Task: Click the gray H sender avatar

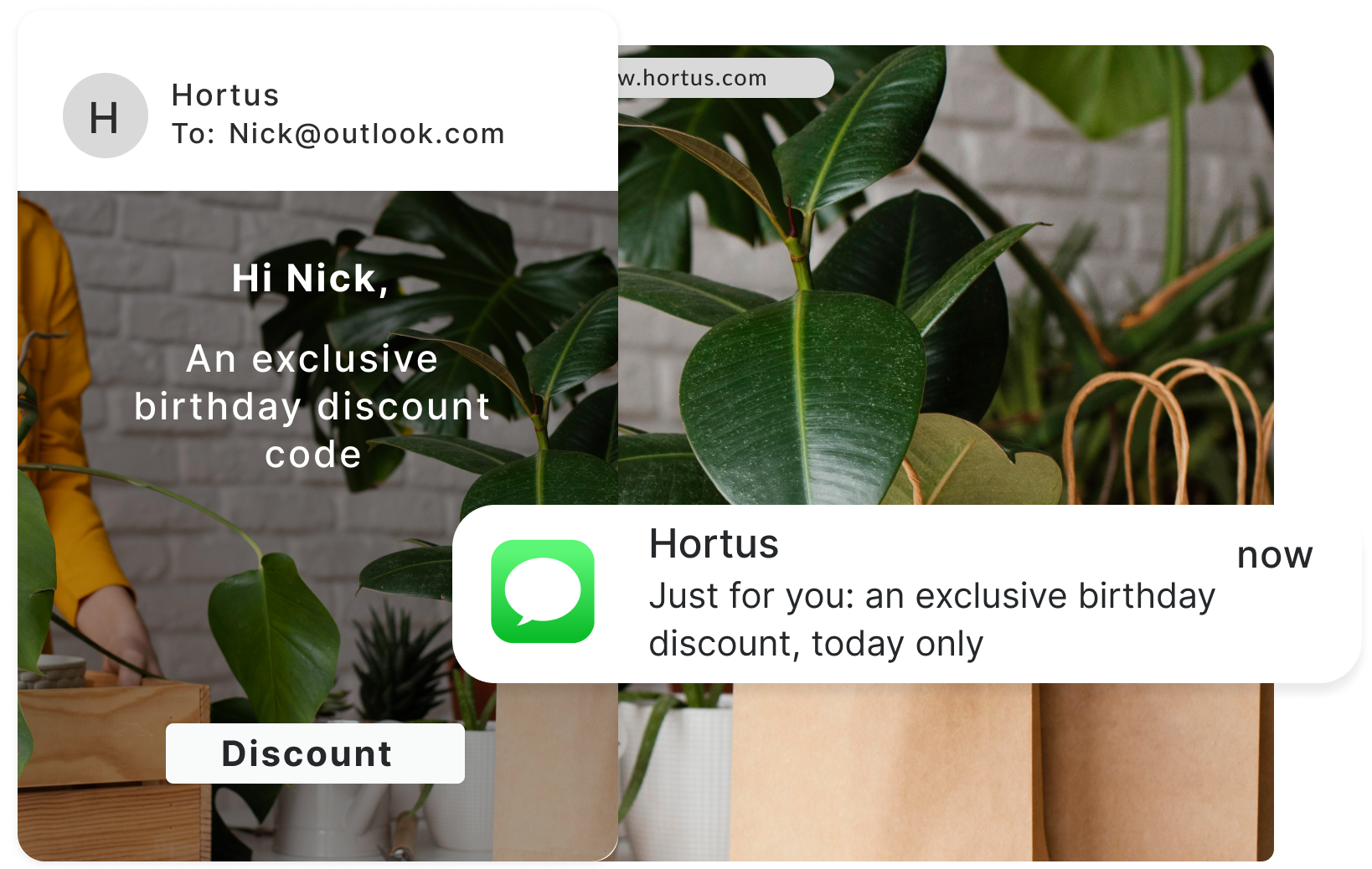Action: pos(106,116)
